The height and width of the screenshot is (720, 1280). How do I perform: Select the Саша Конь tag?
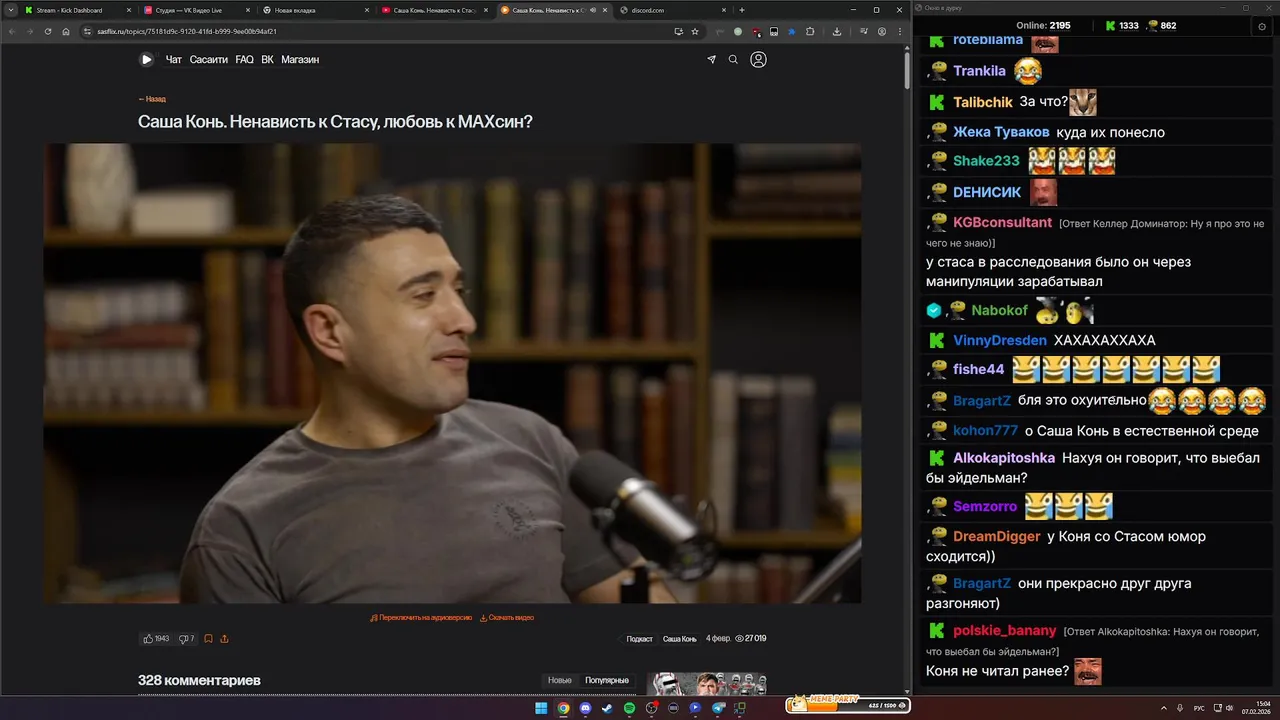pyautogui.click(x=680, y=639)
